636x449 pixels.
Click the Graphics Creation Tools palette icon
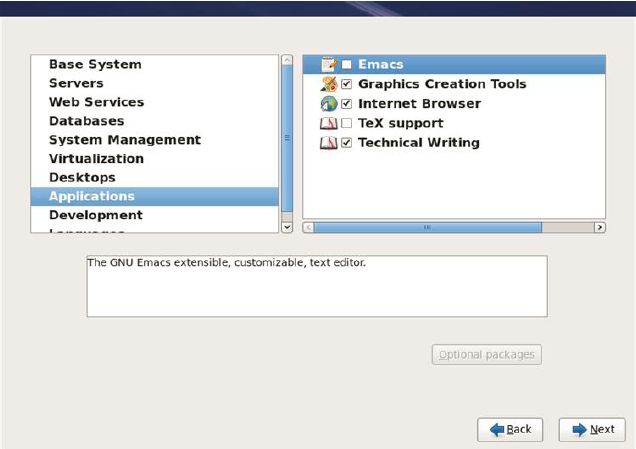click(329, 84)
